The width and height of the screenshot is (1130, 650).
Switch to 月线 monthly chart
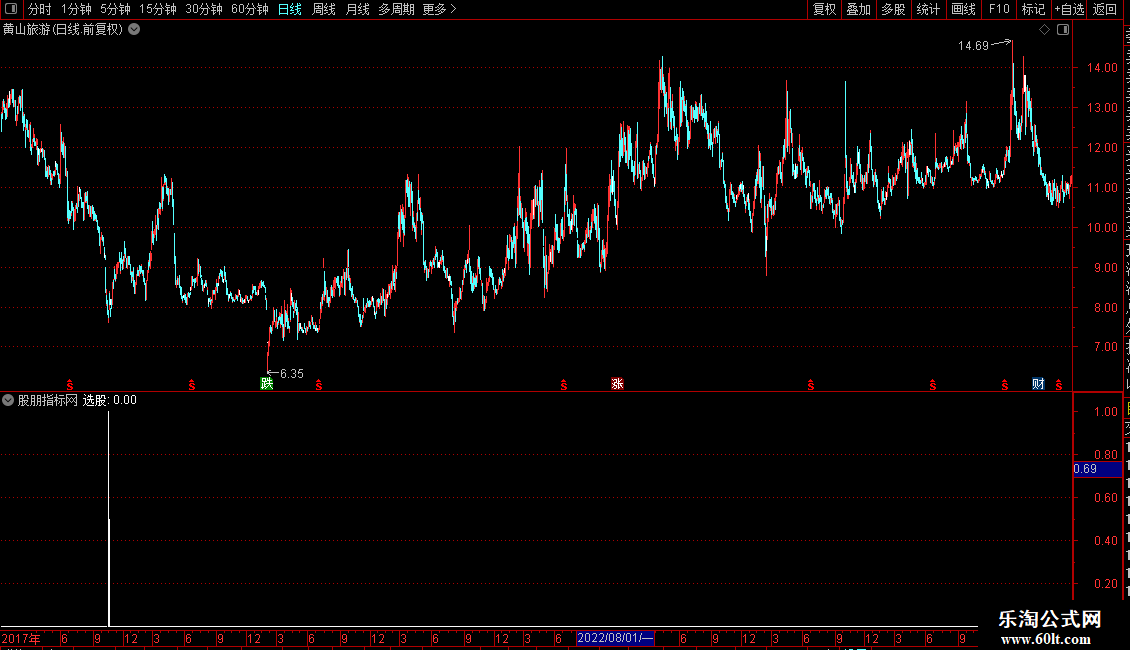point(357,9)
